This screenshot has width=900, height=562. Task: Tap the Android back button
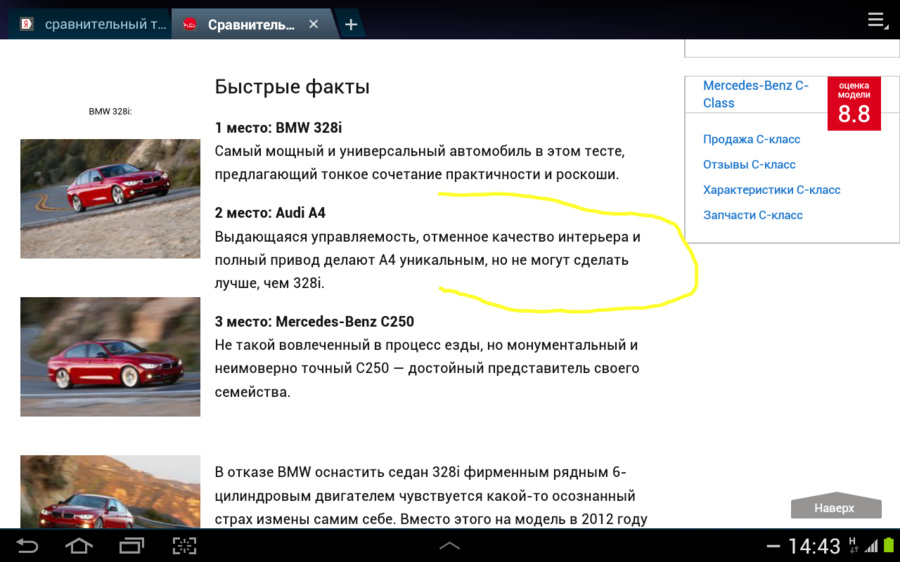point(26,545)
